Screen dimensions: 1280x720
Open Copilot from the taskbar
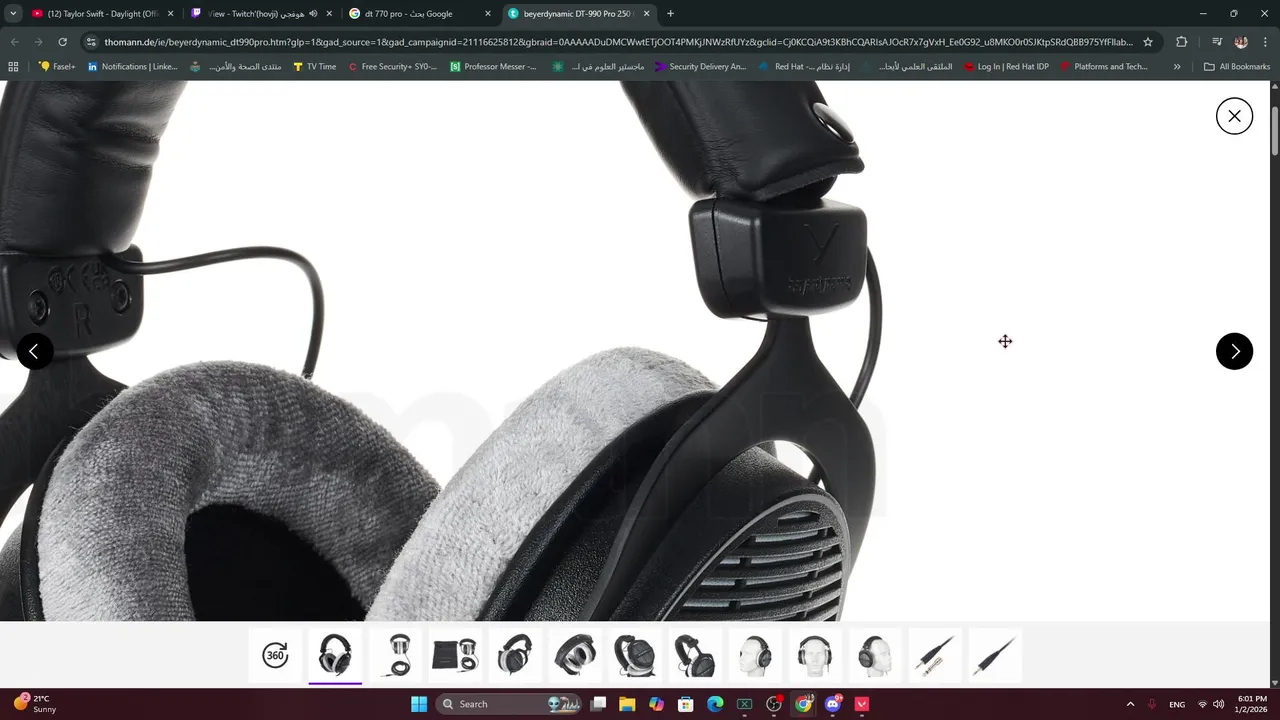pos(656,704)
